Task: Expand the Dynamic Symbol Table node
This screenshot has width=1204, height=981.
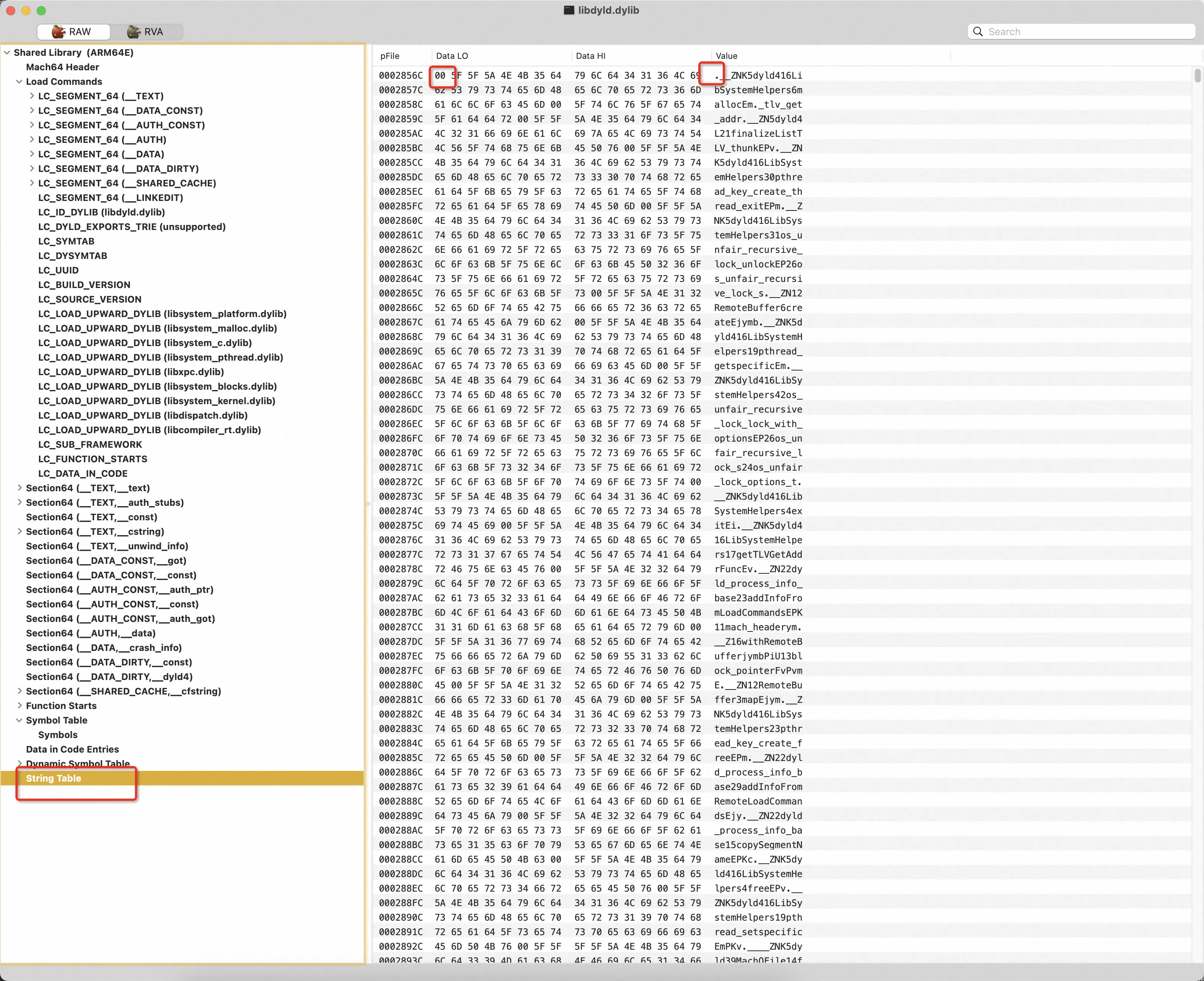Action: click(x=19, y=763)
